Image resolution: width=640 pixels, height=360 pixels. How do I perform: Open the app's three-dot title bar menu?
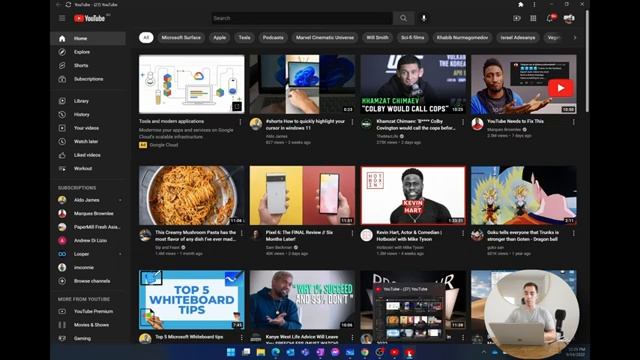pyautogui.click(x=534, y=4)
